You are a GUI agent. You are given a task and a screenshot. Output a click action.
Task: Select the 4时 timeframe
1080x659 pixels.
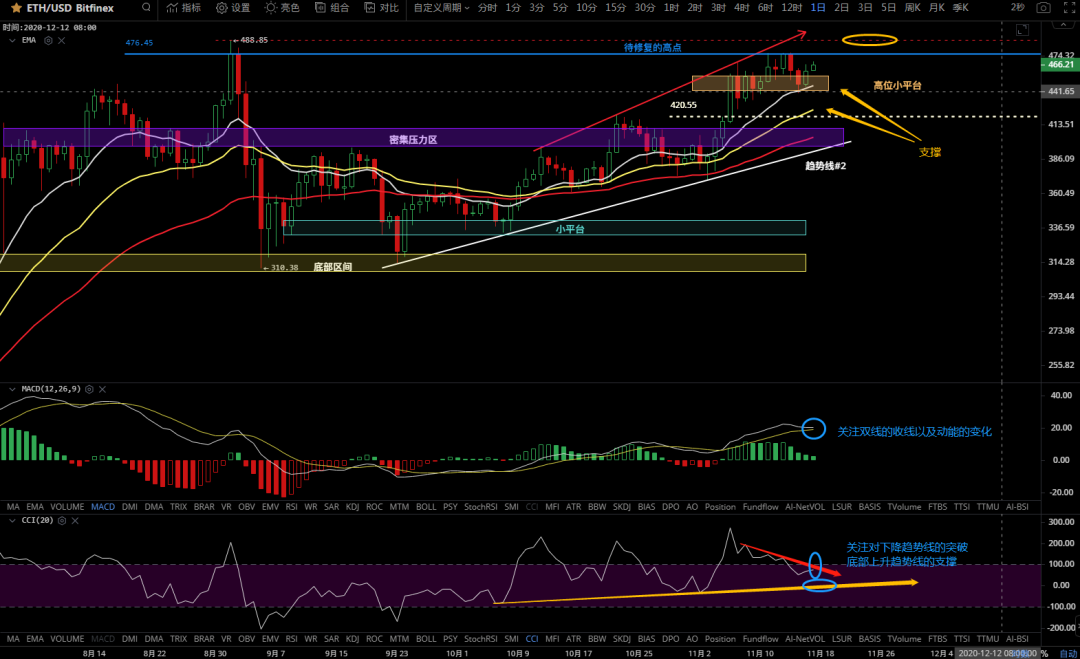coord(741,8)
